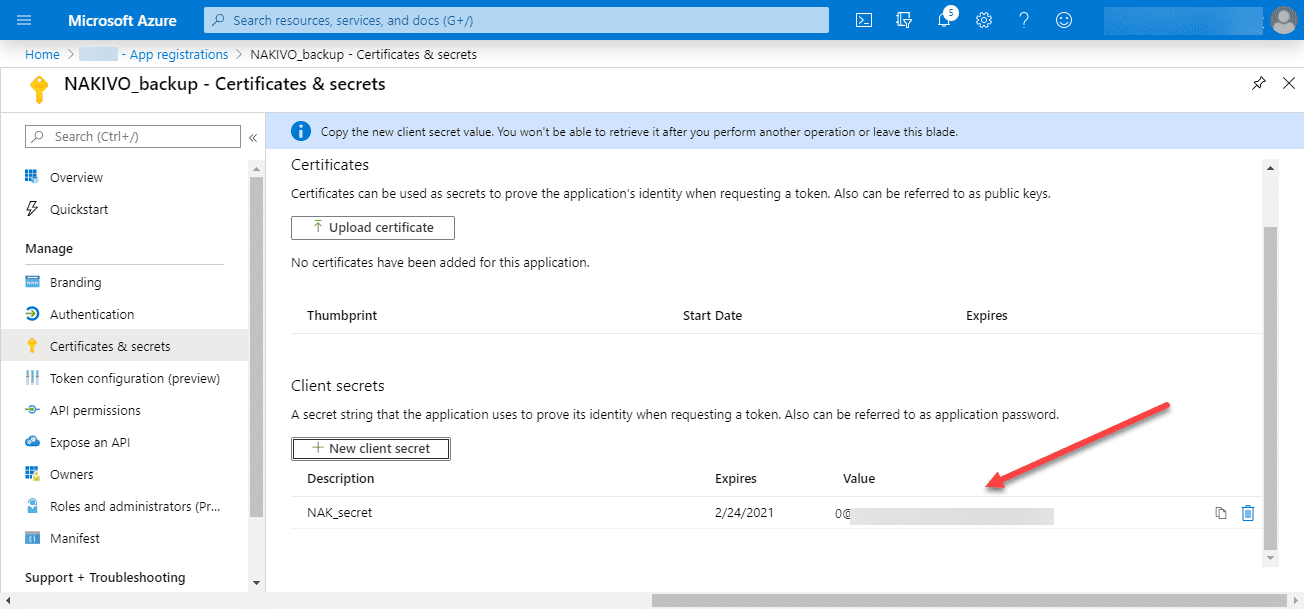1304x609 pixels.
Task: Open the portal hamburger menu
Action: (24, 20)
